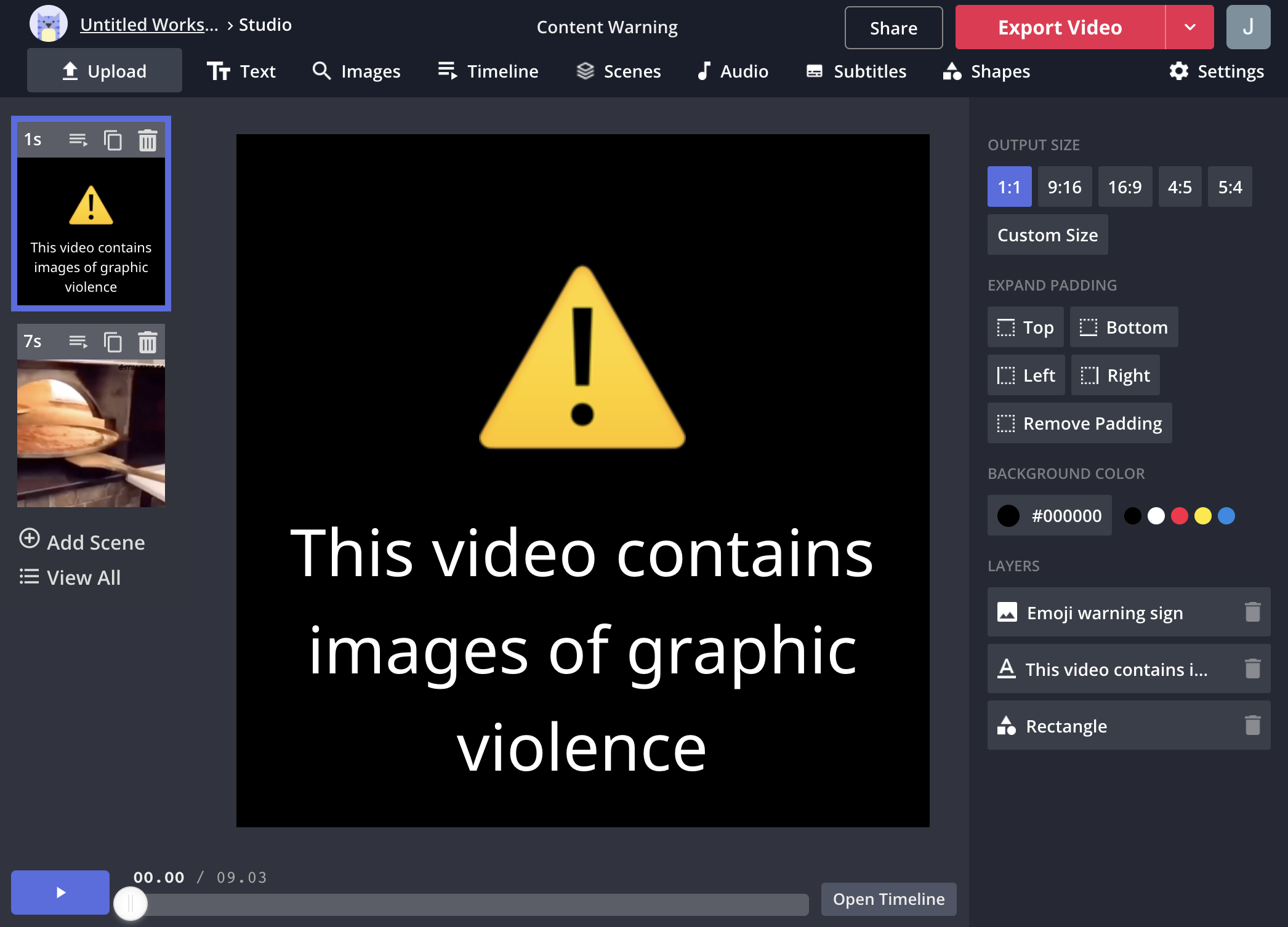The width and height of the screenshot is (1288, 927).
Task: Open the Shapes tool
Action: tap(986, 71)
